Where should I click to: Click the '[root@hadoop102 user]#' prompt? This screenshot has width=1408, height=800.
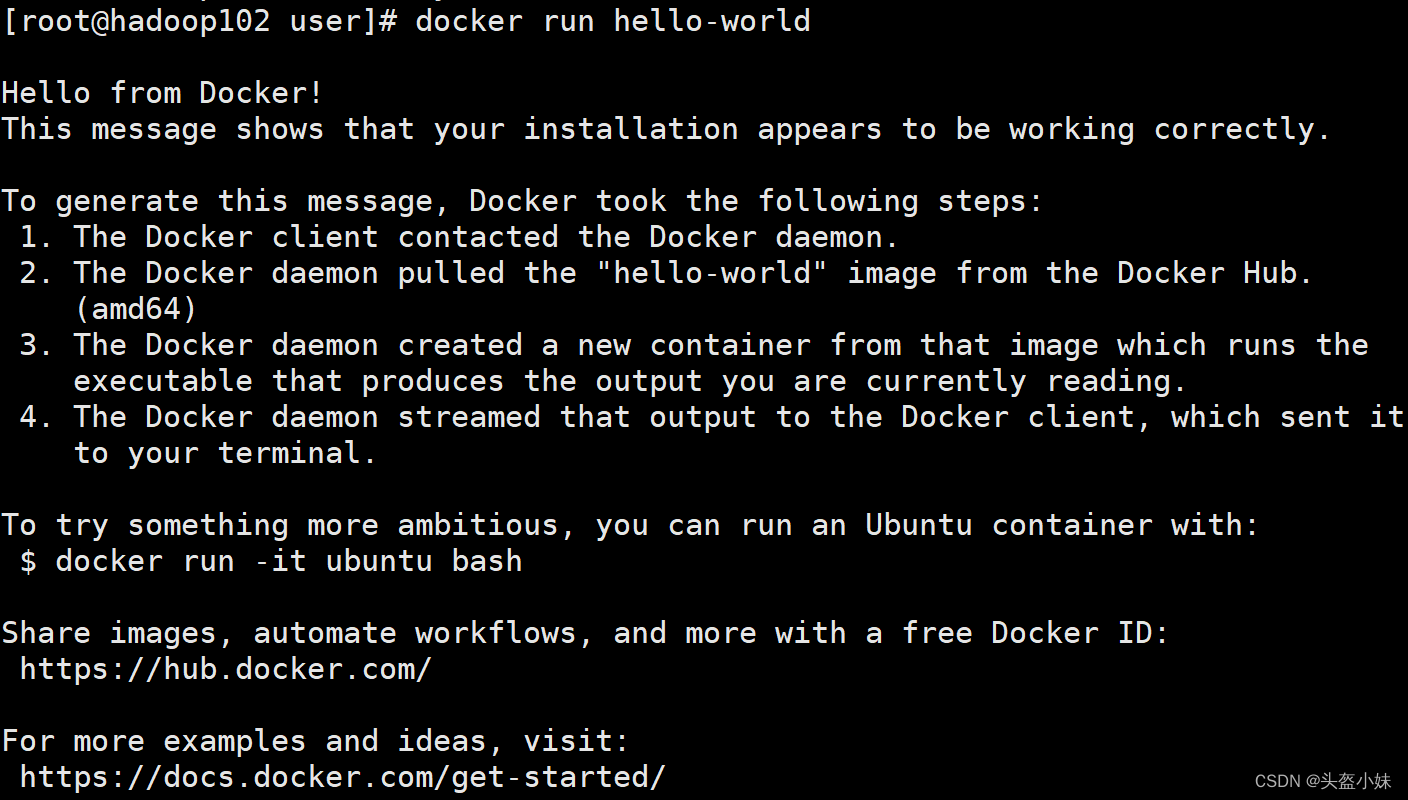point(200,20)
